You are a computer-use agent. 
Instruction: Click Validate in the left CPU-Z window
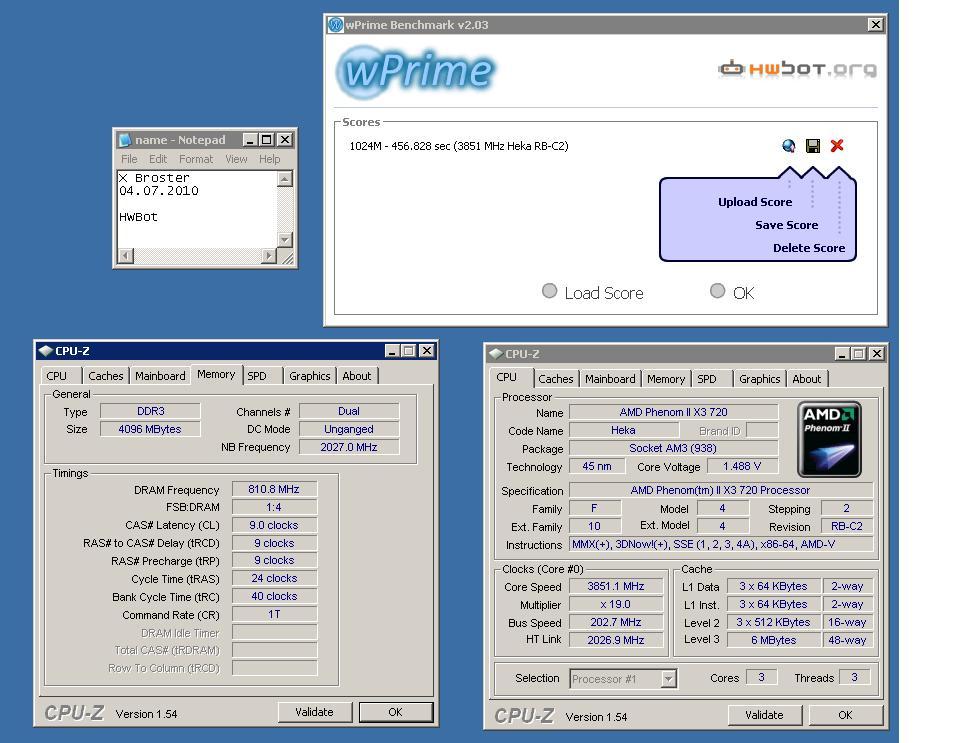315,712
